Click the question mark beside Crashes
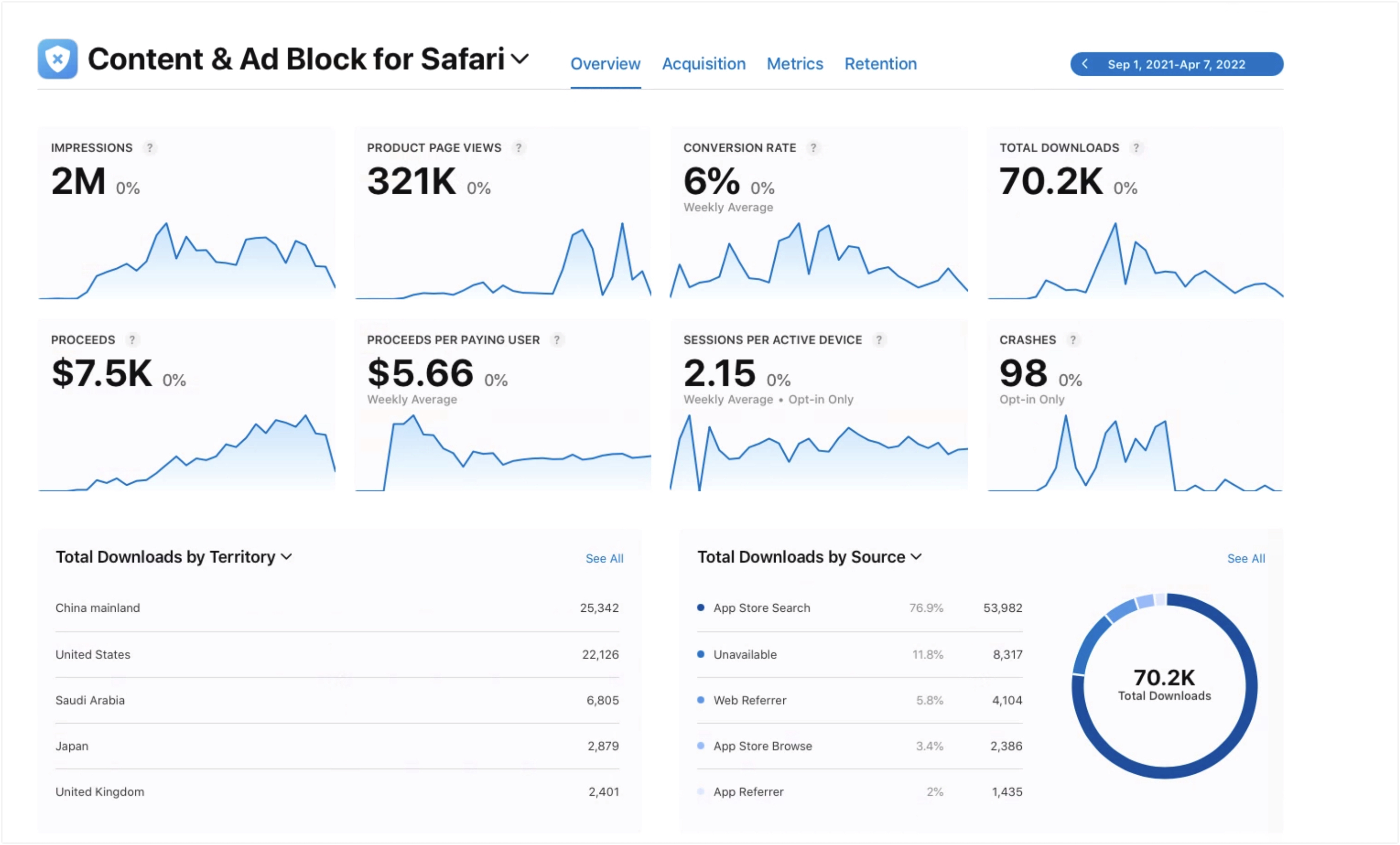This screenshot has height=845, width=1400. (x=1073, y=340)
